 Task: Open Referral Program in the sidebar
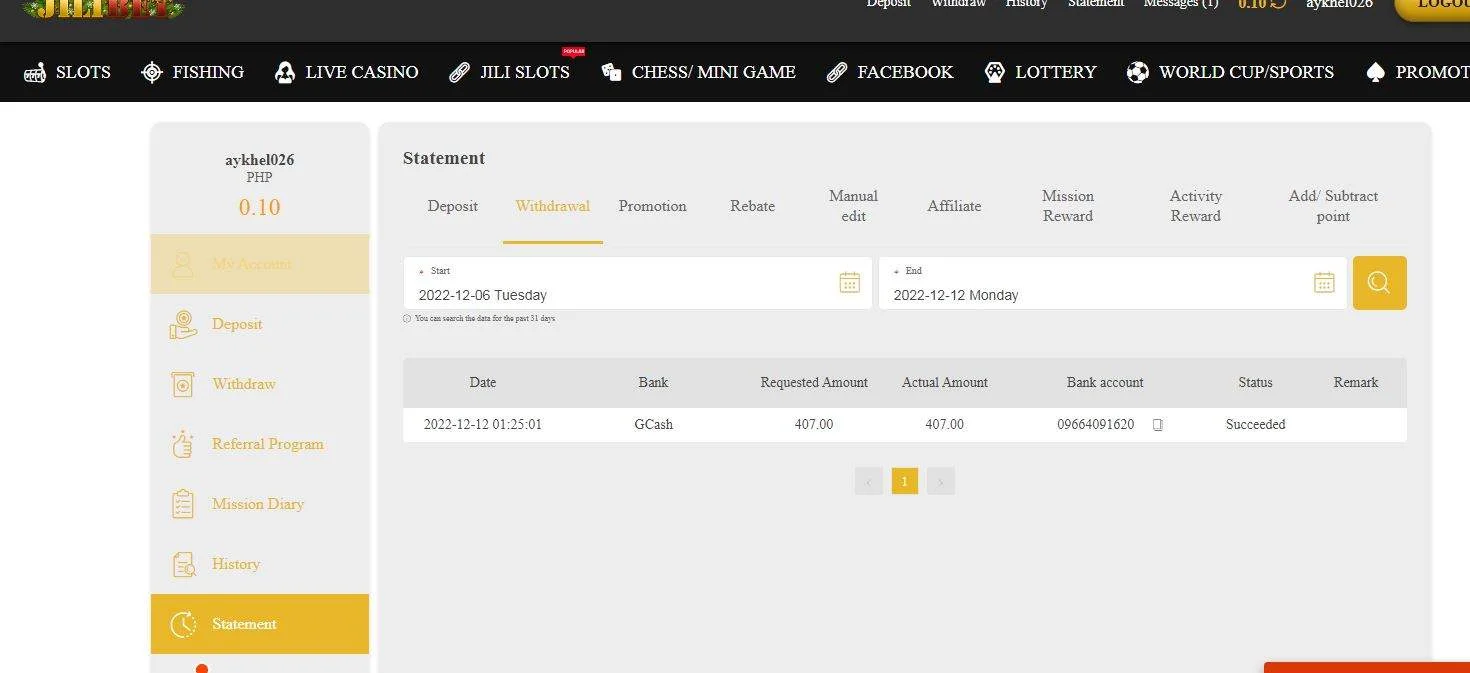coord(260,444)
